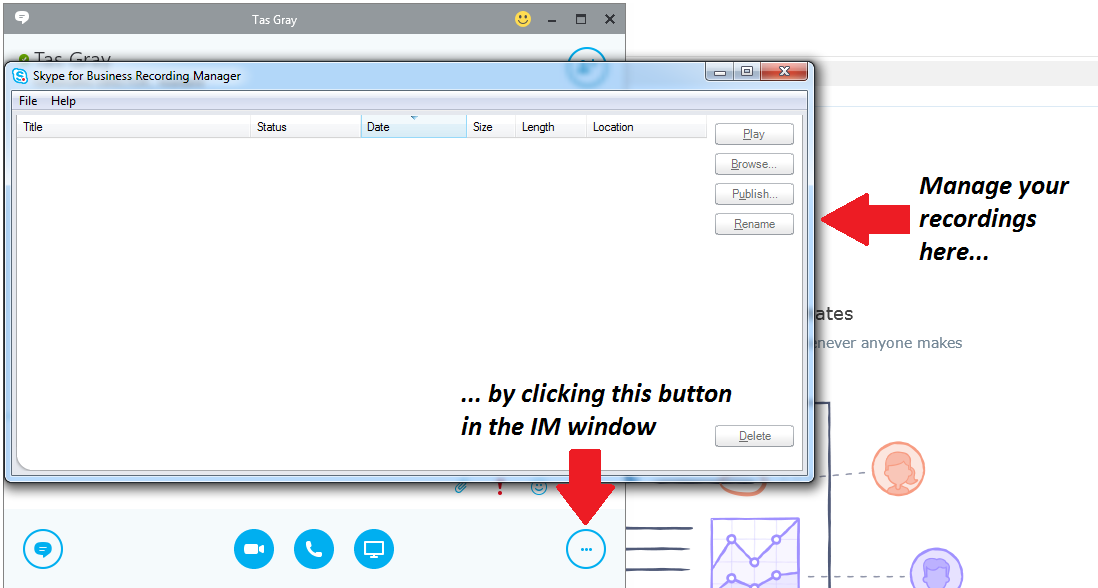Restore the Recording Manager window

pos(746,71)
